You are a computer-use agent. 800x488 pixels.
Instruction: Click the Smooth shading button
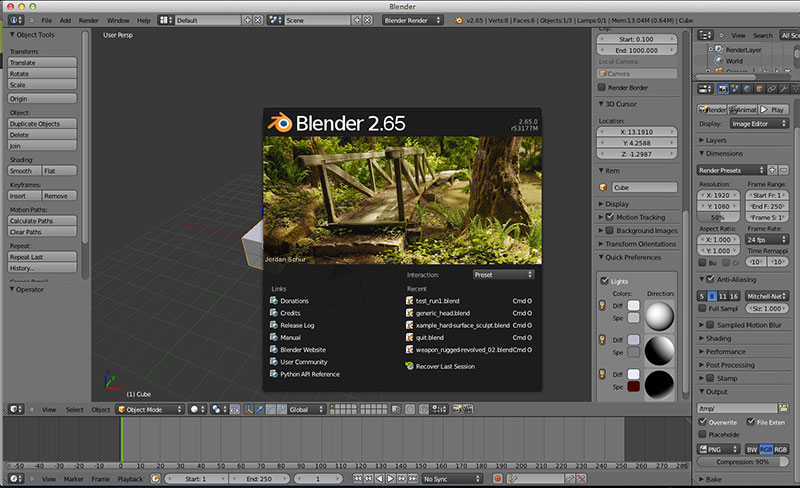(24, 170)
